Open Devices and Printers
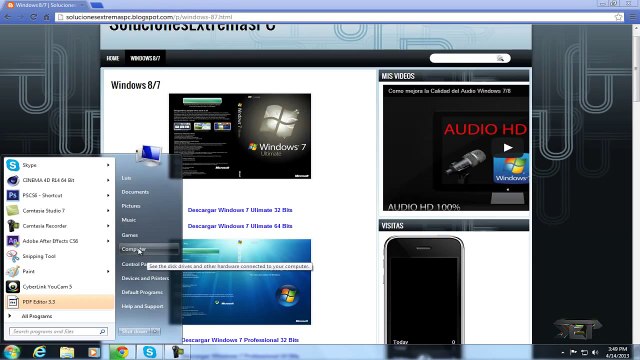640x360 pixels. pos(145,278)
